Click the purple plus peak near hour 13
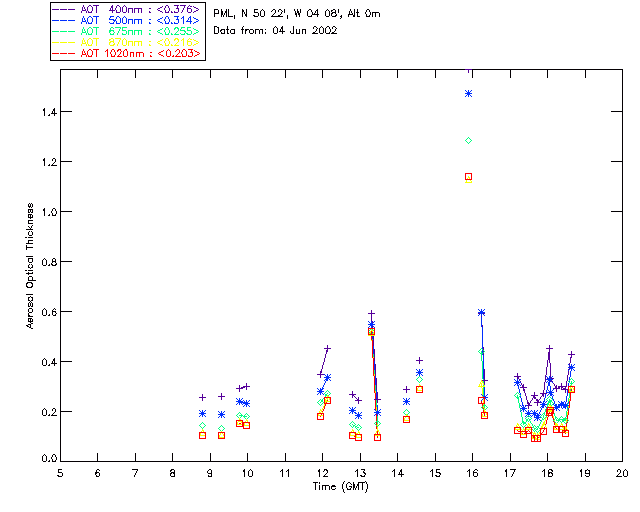The image size is (640, 512). point(371,314)
